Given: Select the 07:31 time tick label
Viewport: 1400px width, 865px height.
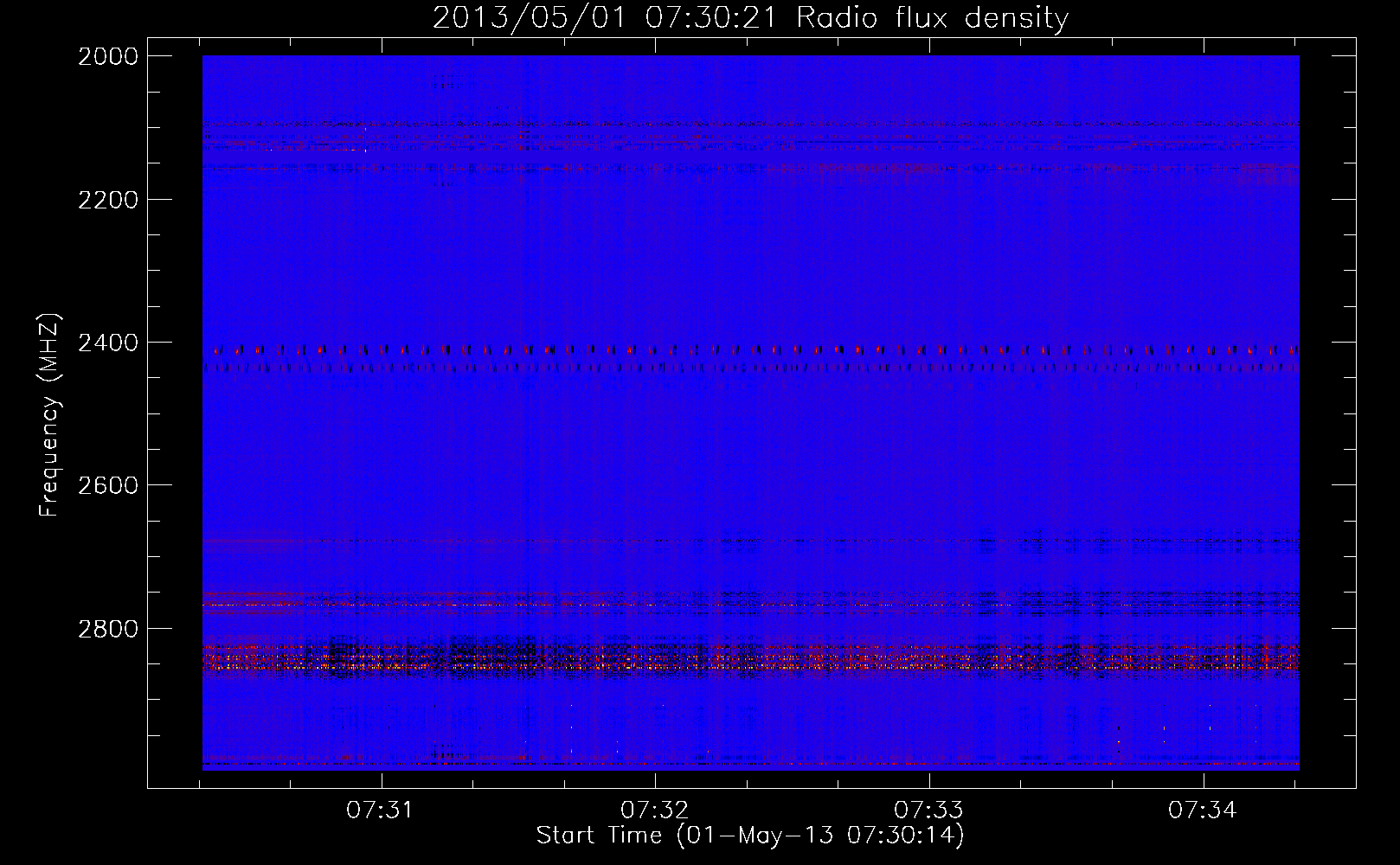Looking at the screenshot, I should click(x=379, y=811).
